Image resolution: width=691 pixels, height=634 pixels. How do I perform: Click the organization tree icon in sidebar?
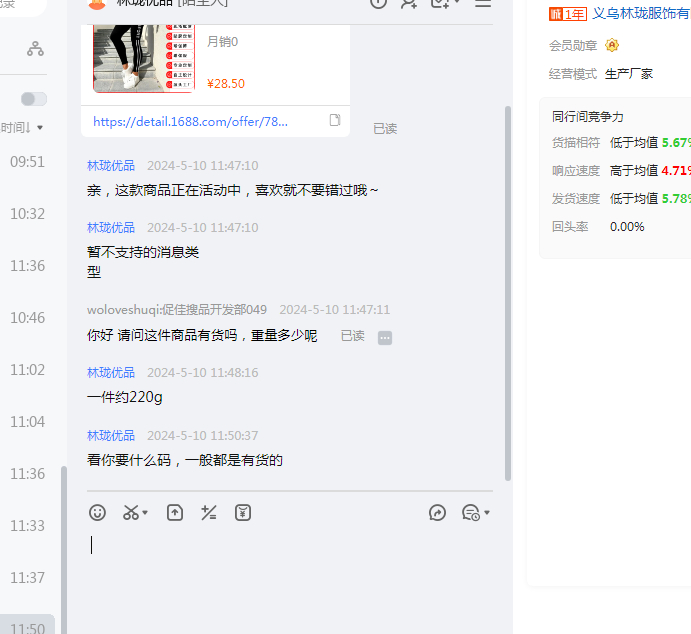35,48
